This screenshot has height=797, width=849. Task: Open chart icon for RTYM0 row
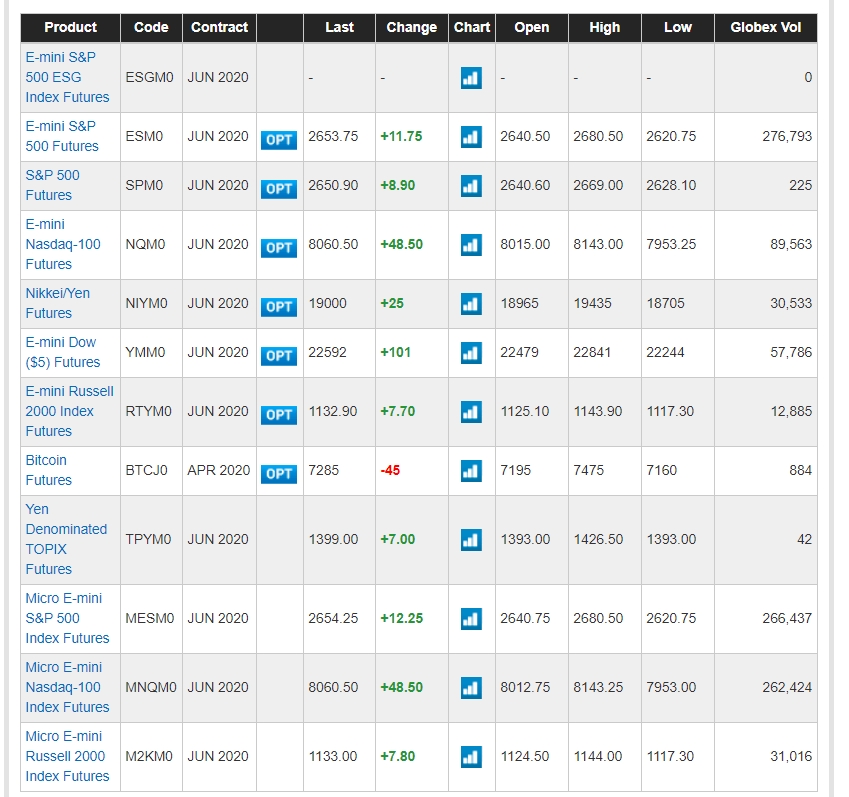(471, 412)
